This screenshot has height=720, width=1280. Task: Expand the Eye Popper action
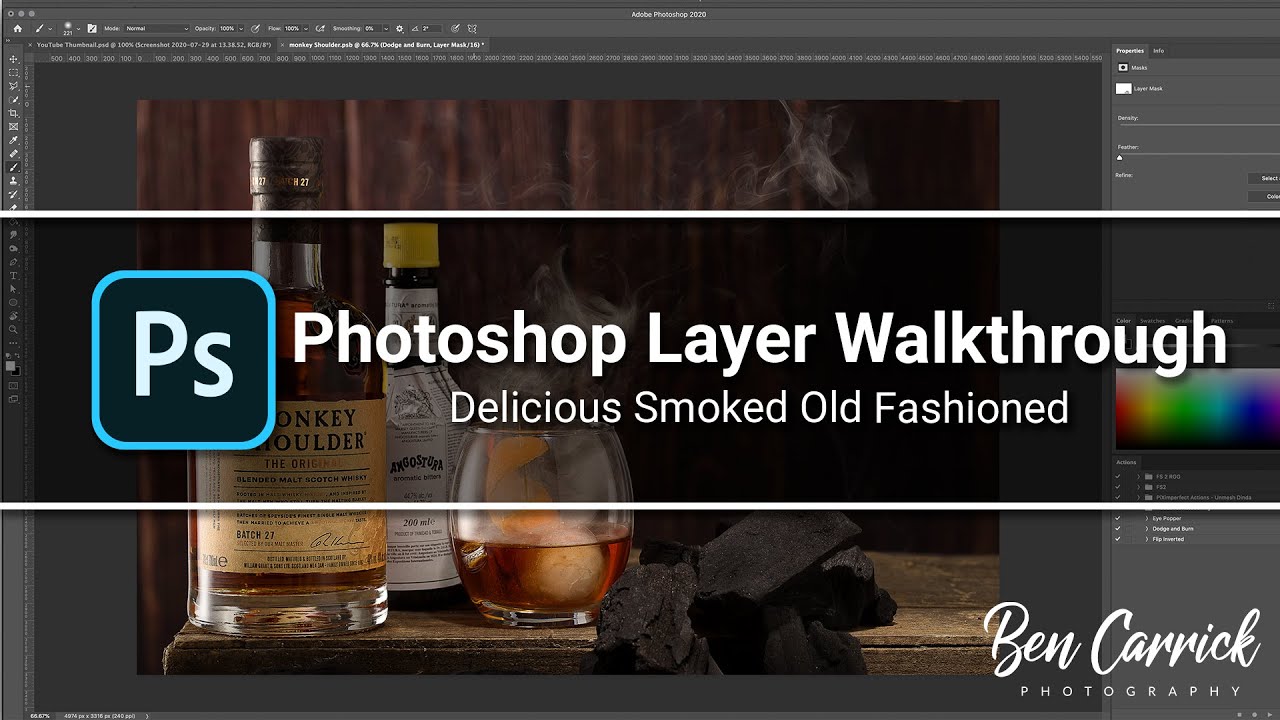coord(1147,519)
